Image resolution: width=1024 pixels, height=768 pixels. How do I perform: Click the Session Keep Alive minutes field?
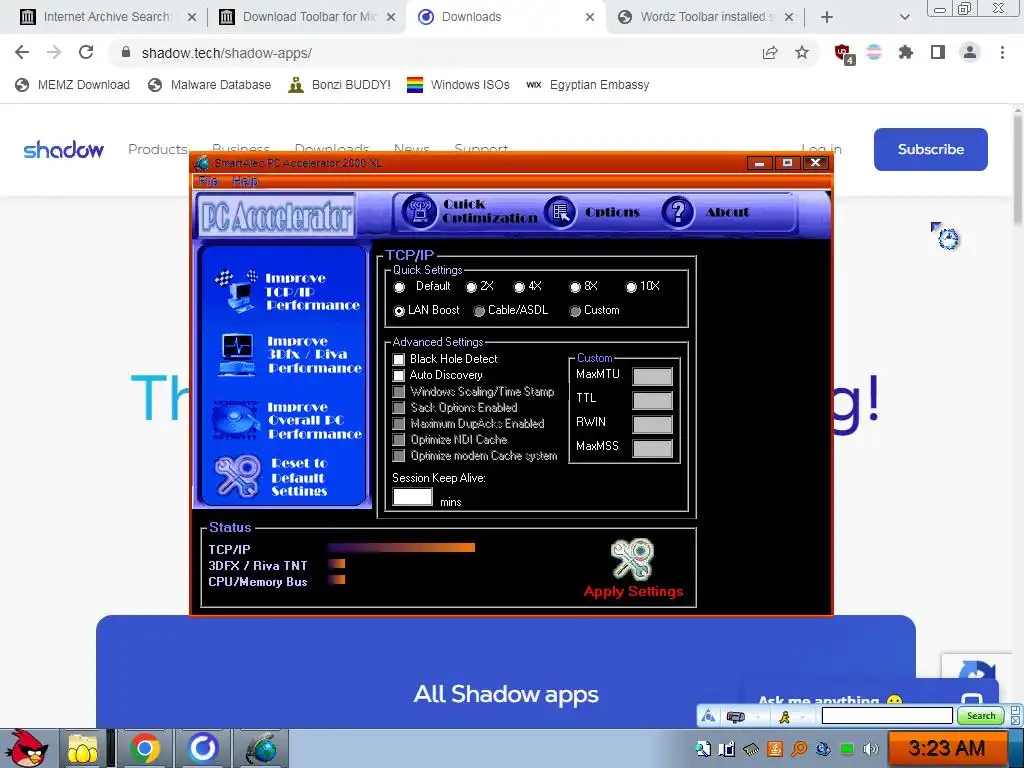tap(412, 497)
